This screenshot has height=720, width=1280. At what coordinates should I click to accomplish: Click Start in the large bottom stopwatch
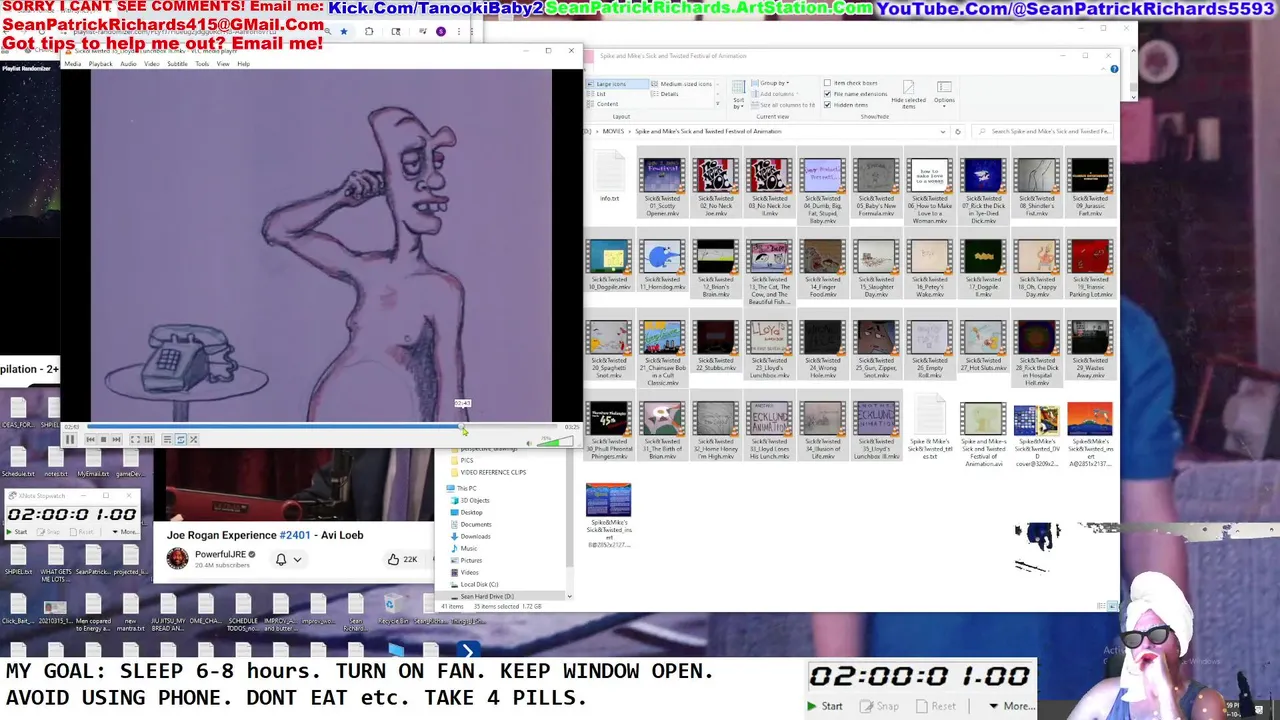pyautogui.click(x=825, y=706)
